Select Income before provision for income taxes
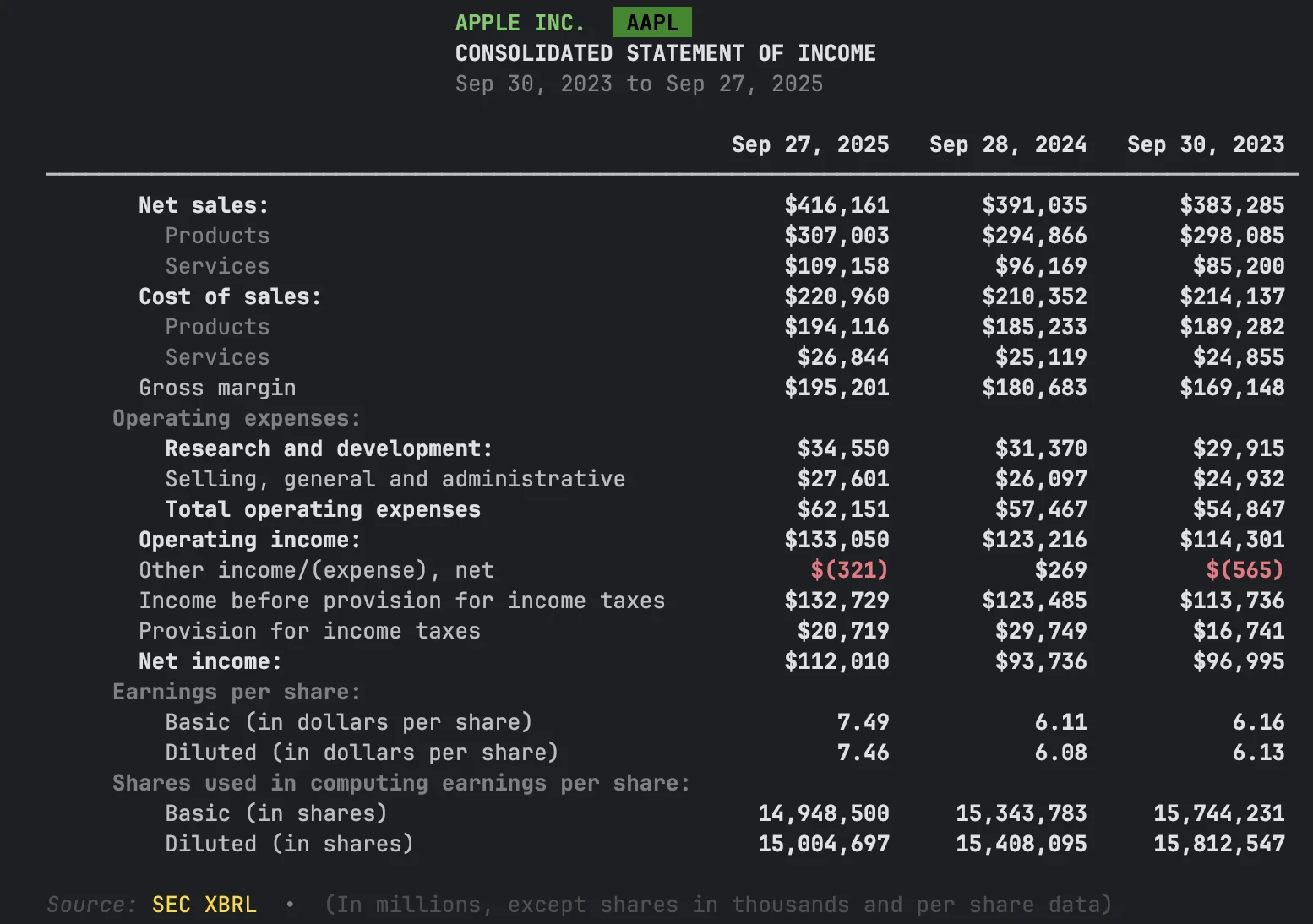Screen dimensions: 1313x924 pyautogui.click(x=401, y=601)
